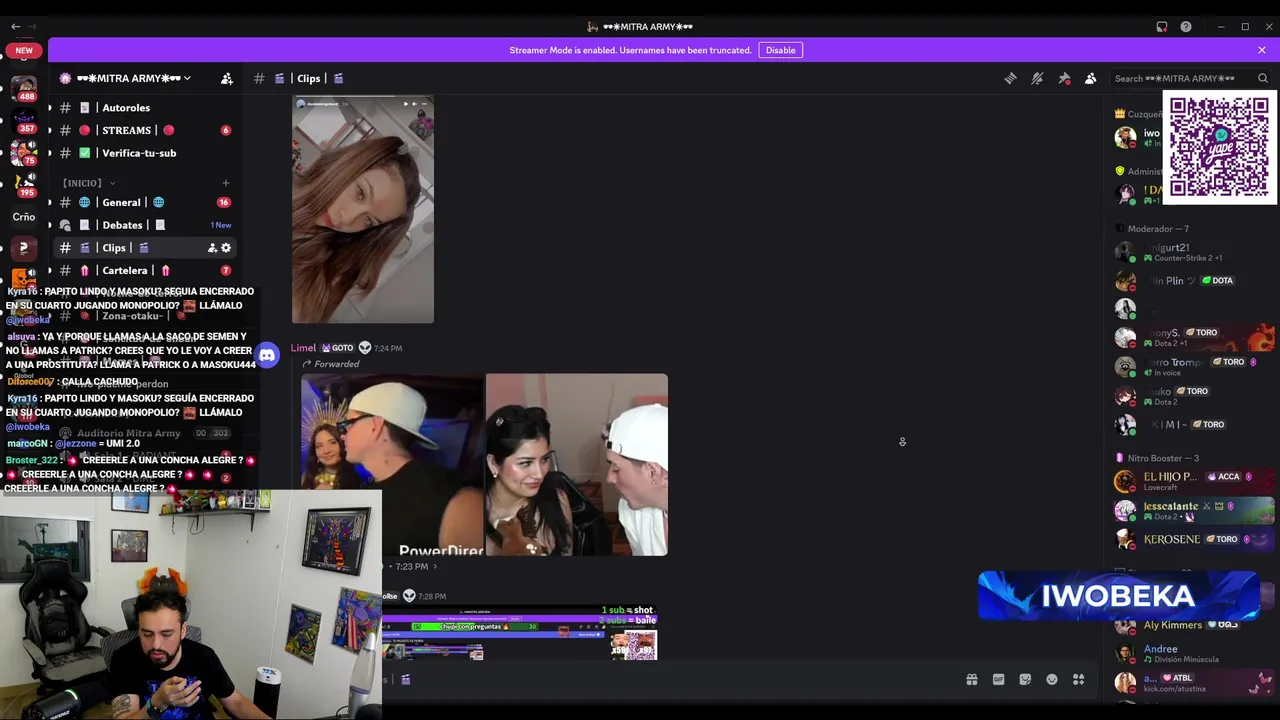Open the emoji picker icon
Viewport: 1280px width, 720px height.
pos(1052,680)
